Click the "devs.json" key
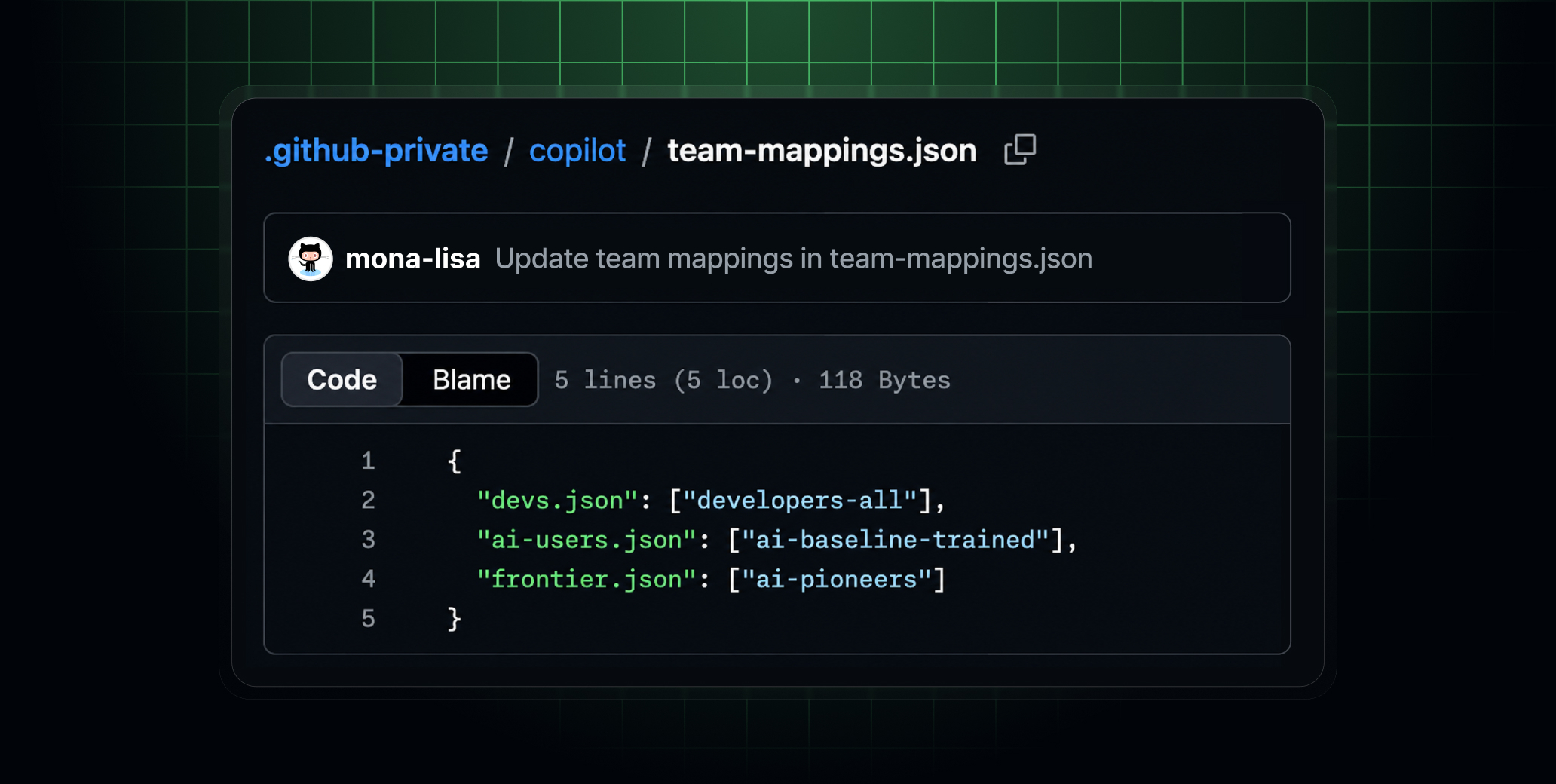The image size is (1556, 784). pyautogui.click(x=558, y=501)
